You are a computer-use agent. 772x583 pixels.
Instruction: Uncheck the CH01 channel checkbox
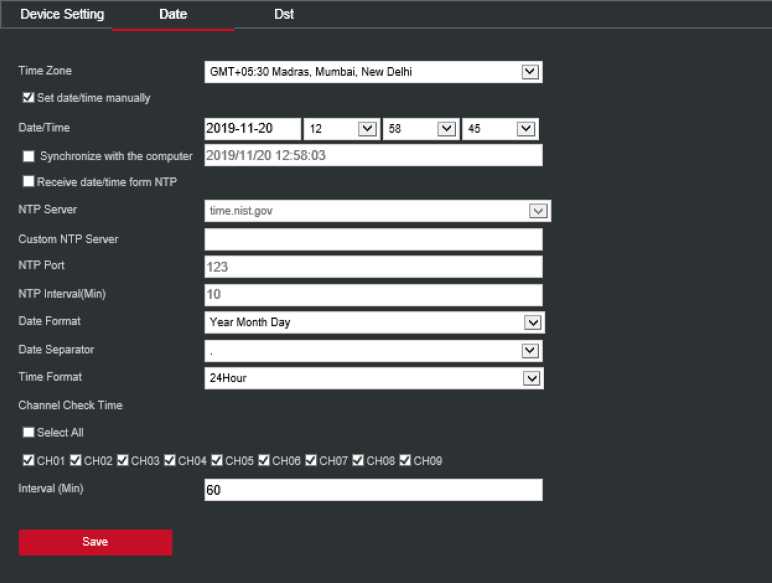pos(28,461)
